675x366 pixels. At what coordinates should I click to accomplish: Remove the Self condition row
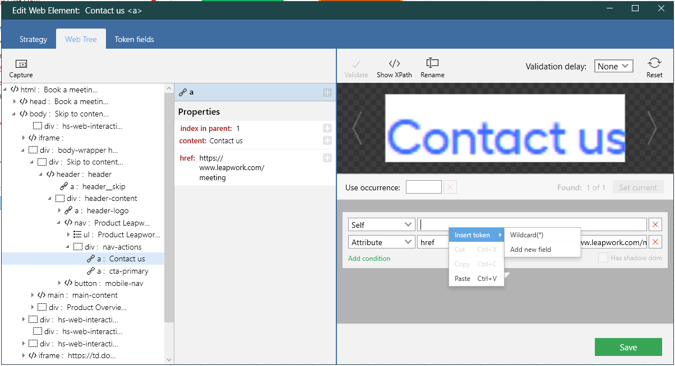click(655, 224)
